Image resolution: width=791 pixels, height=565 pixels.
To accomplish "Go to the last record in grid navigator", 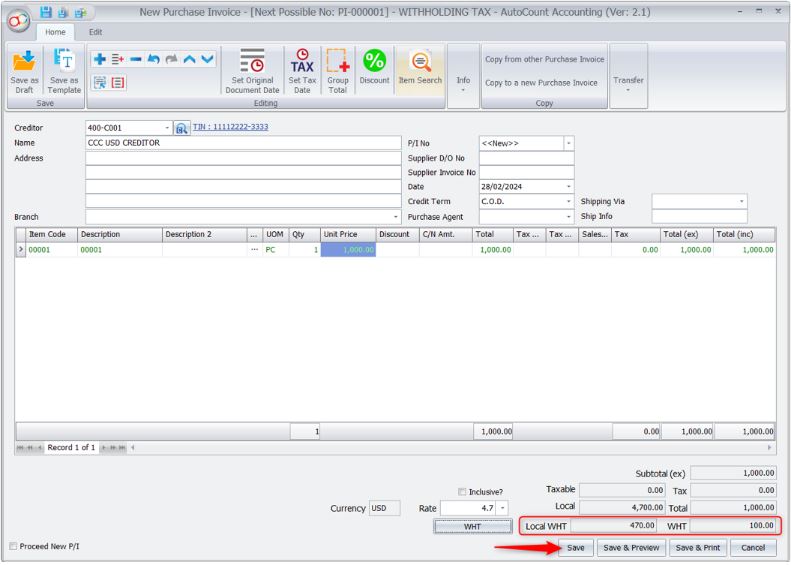I will tap(122, 447).
